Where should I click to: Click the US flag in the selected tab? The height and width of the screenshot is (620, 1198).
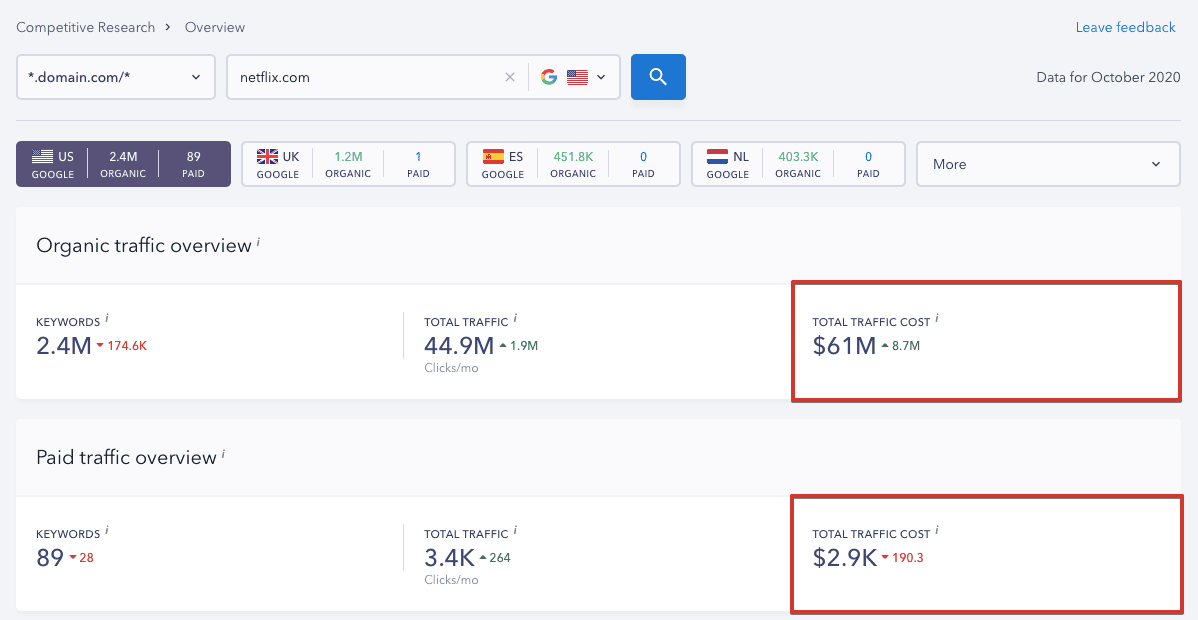42,157
